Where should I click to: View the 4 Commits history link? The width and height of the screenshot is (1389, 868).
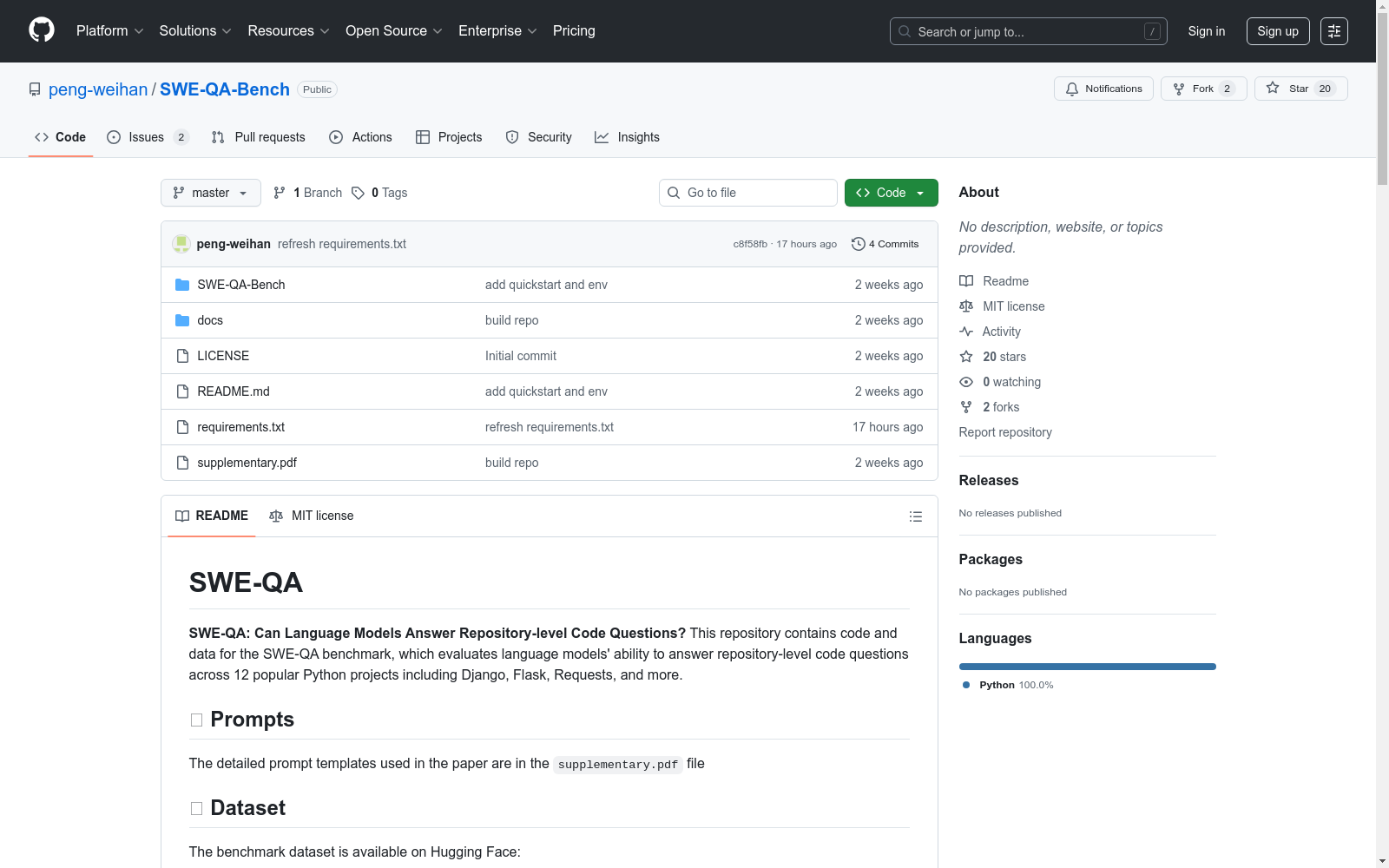(885, 244)
